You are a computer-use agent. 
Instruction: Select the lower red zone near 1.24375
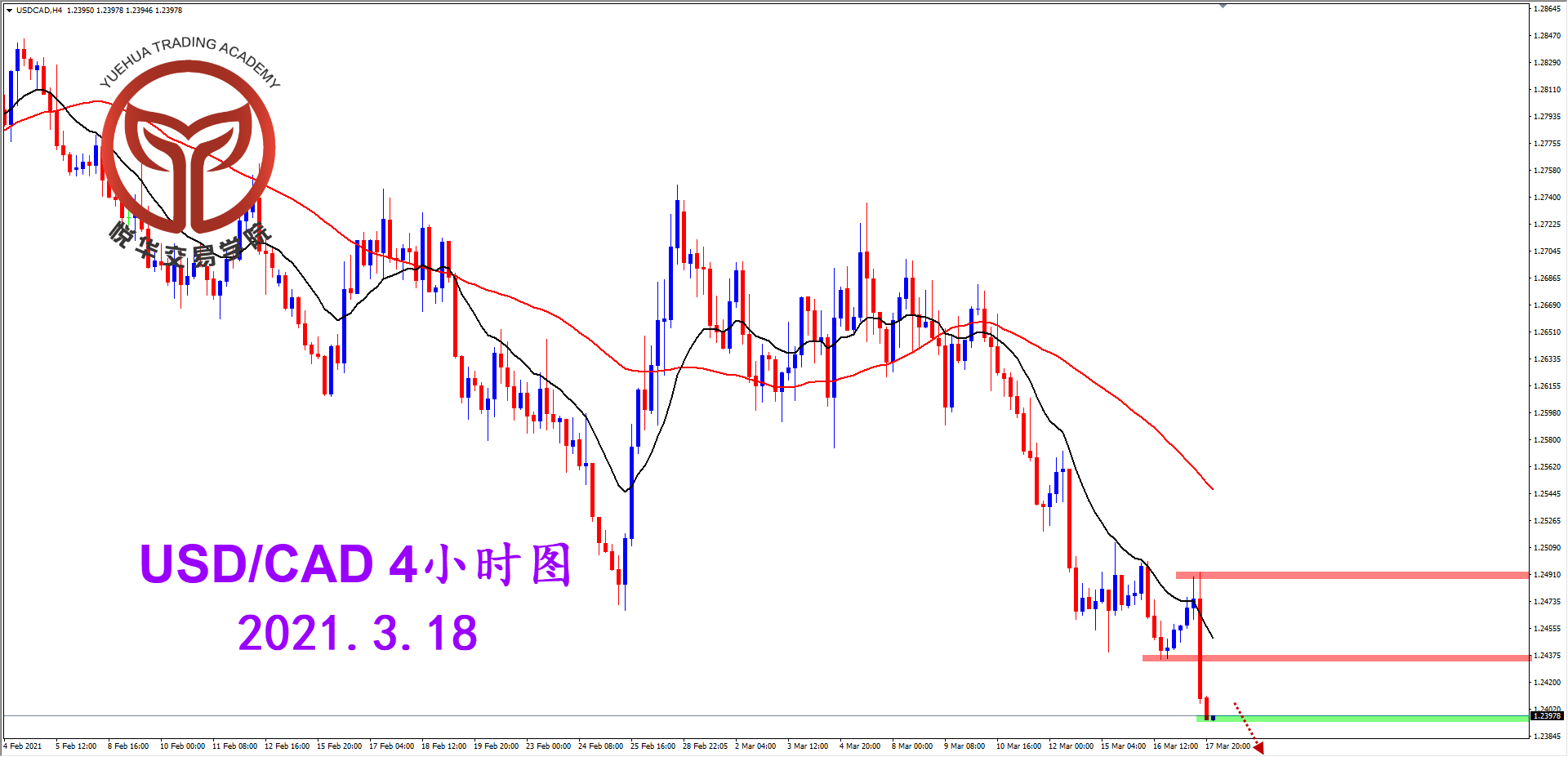coord(1335,658)
